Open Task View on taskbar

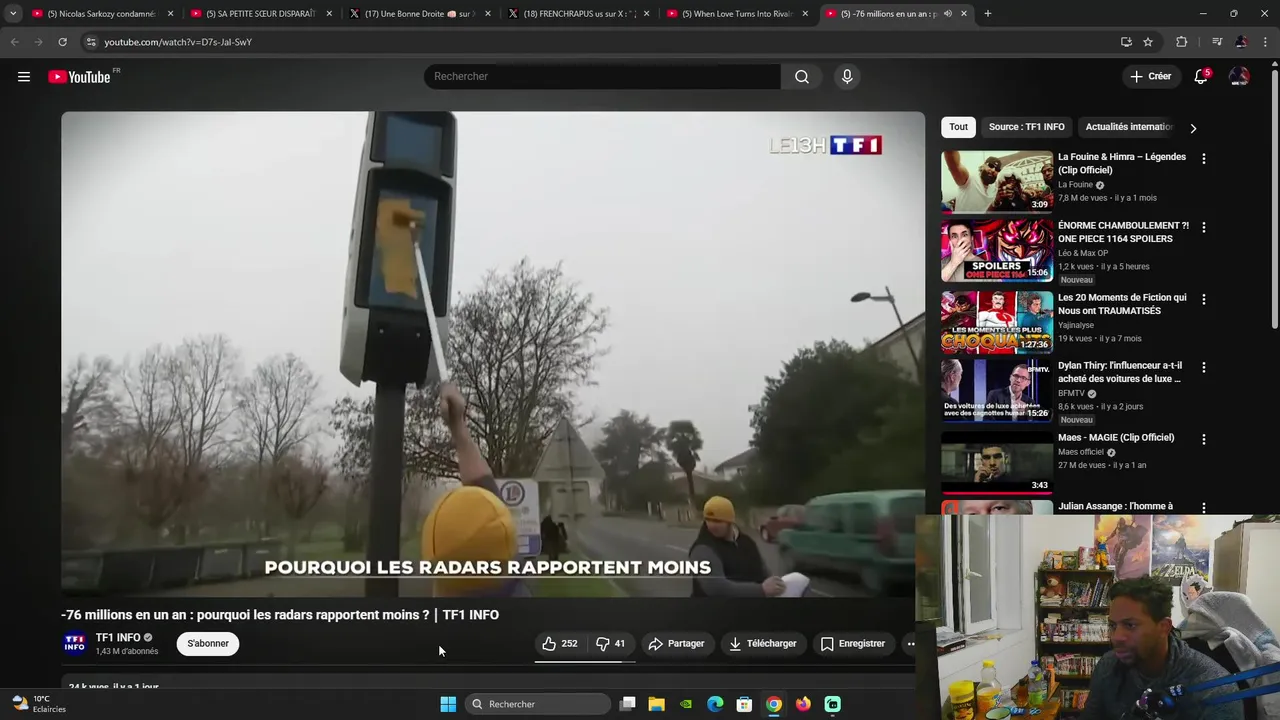tap(627, 704)
